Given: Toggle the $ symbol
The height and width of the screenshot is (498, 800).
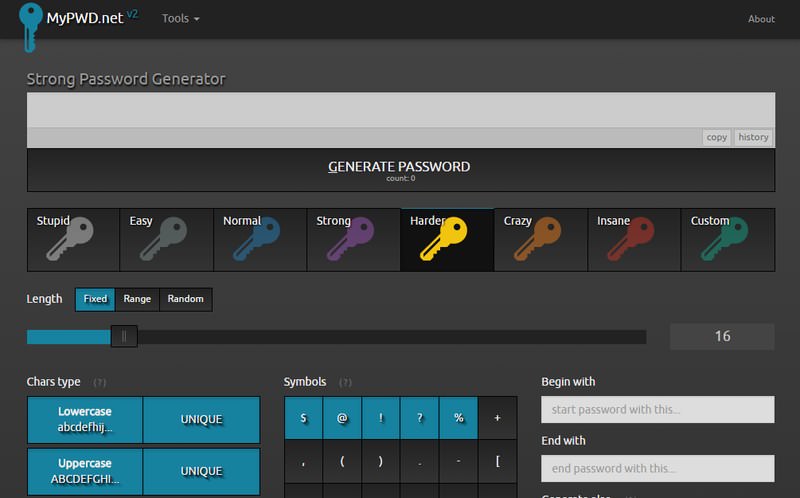Looking at the screenshot, I should click(304, 418).
